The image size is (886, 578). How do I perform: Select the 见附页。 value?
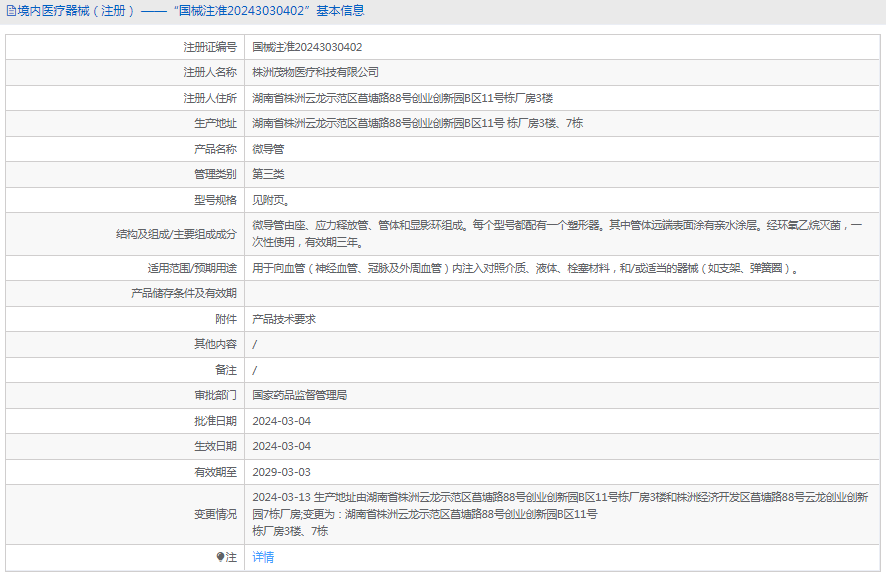click(x=271, y=200)
